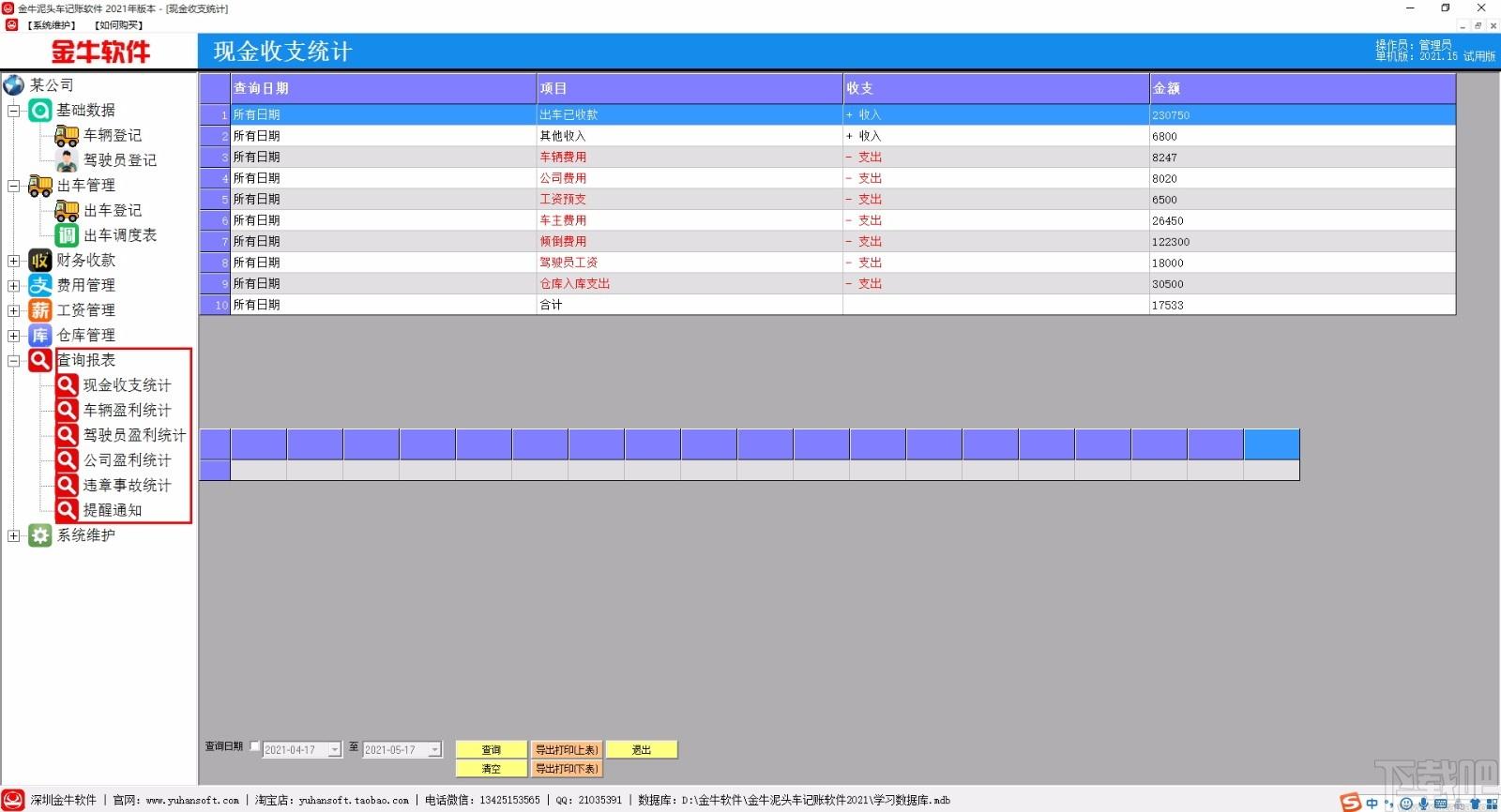Open the 车辆登记 truck icon
This screenshot has height=812, width=1501.
click(x=67, y=136)
